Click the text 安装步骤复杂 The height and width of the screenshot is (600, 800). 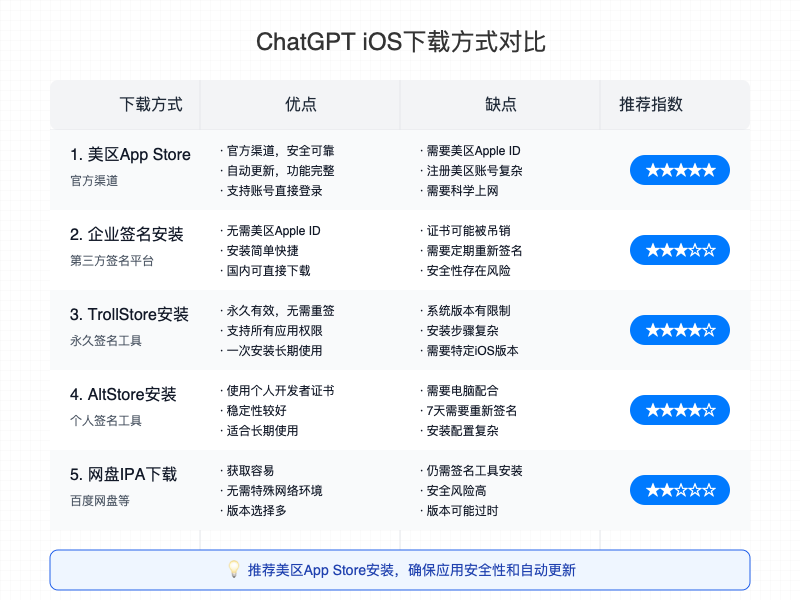coord(462,331)
